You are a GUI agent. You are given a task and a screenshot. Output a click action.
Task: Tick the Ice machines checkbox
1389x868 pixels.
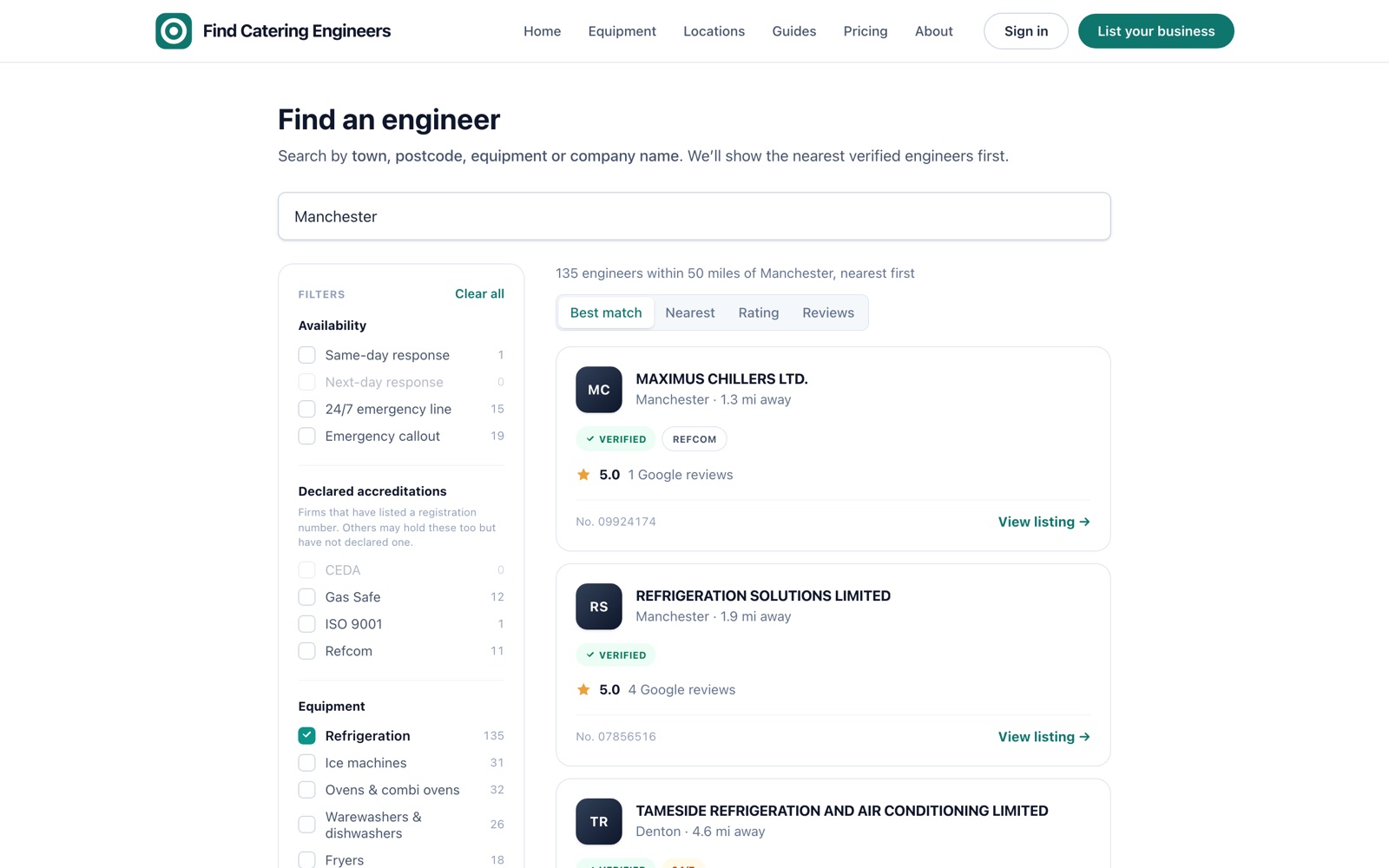point(306,763)
